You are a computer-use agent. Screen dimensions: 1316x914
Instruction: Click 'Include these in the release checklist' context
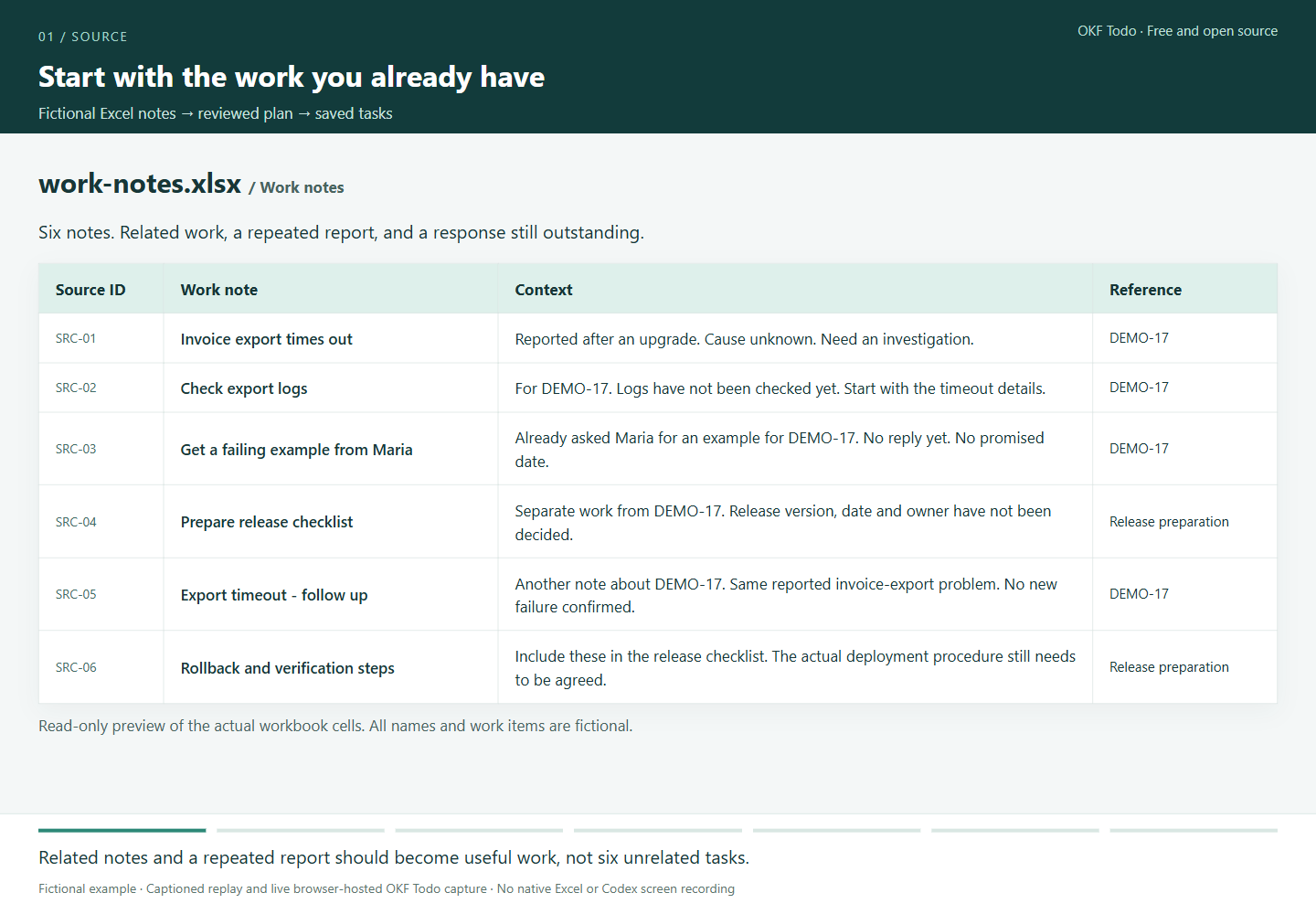tap(795, 667)
